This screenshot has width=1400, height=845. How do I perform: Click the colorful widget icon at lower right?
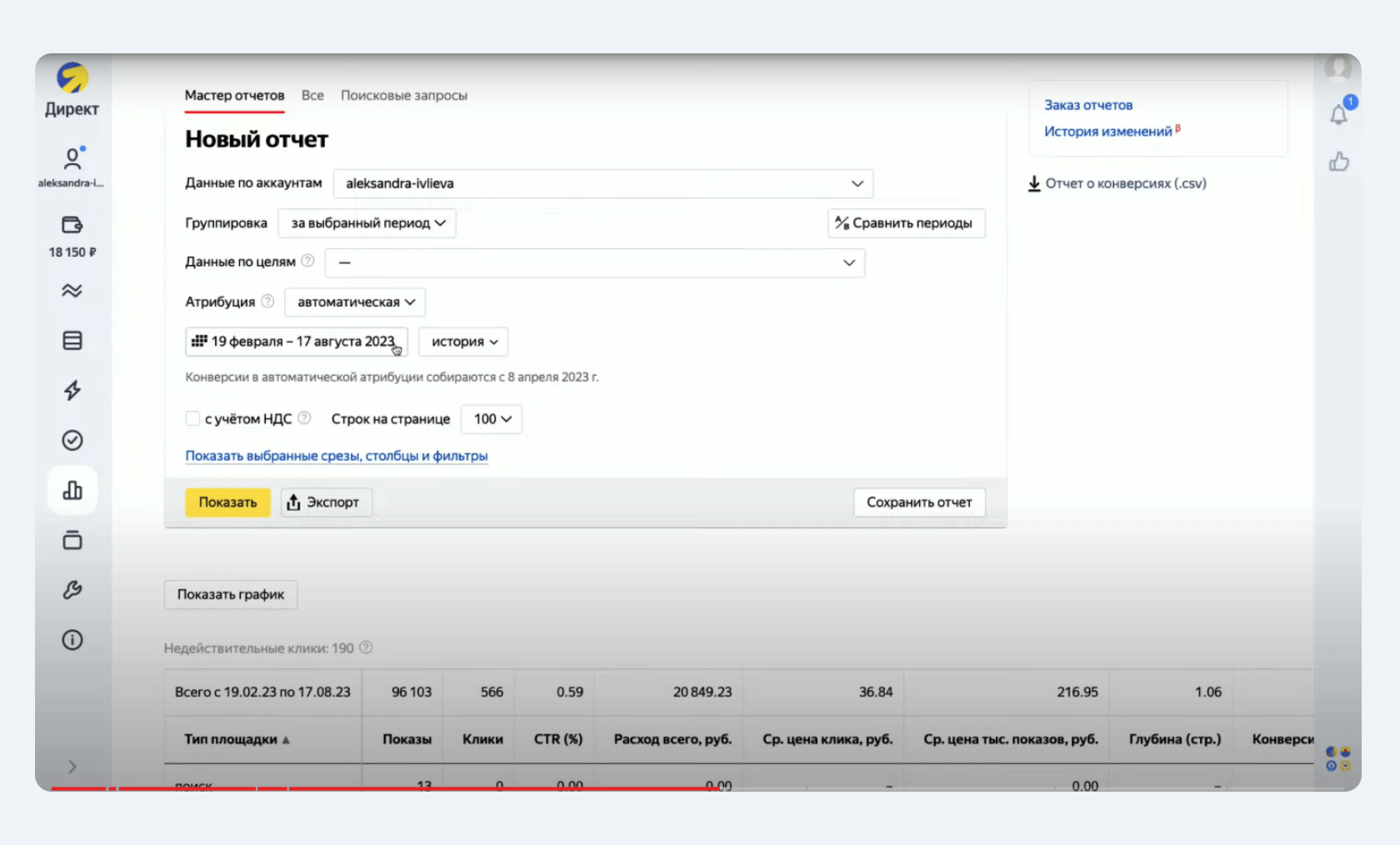point(1338,758)
